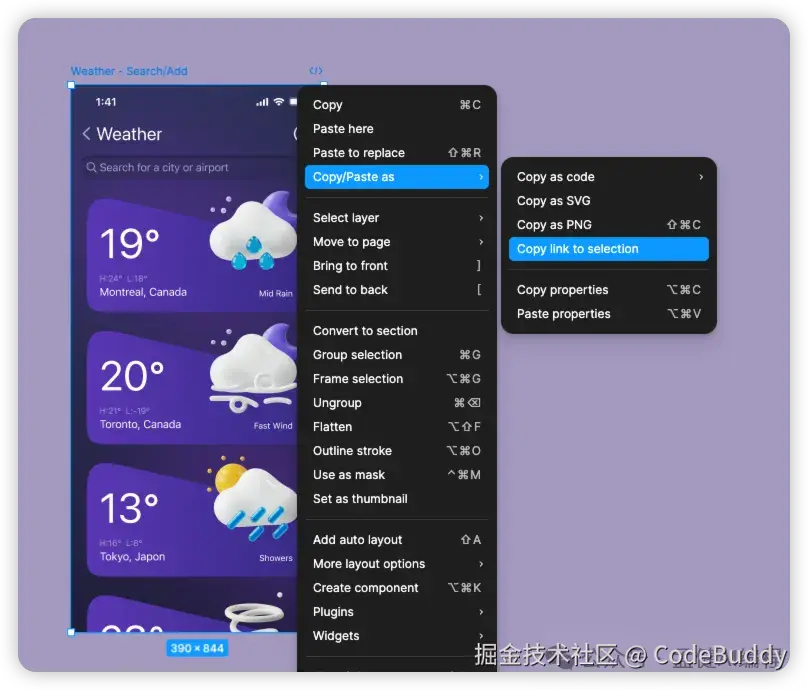Screen dimensions: 808x690
Task: Choose Group selection
Action: [x=396, y=355]
